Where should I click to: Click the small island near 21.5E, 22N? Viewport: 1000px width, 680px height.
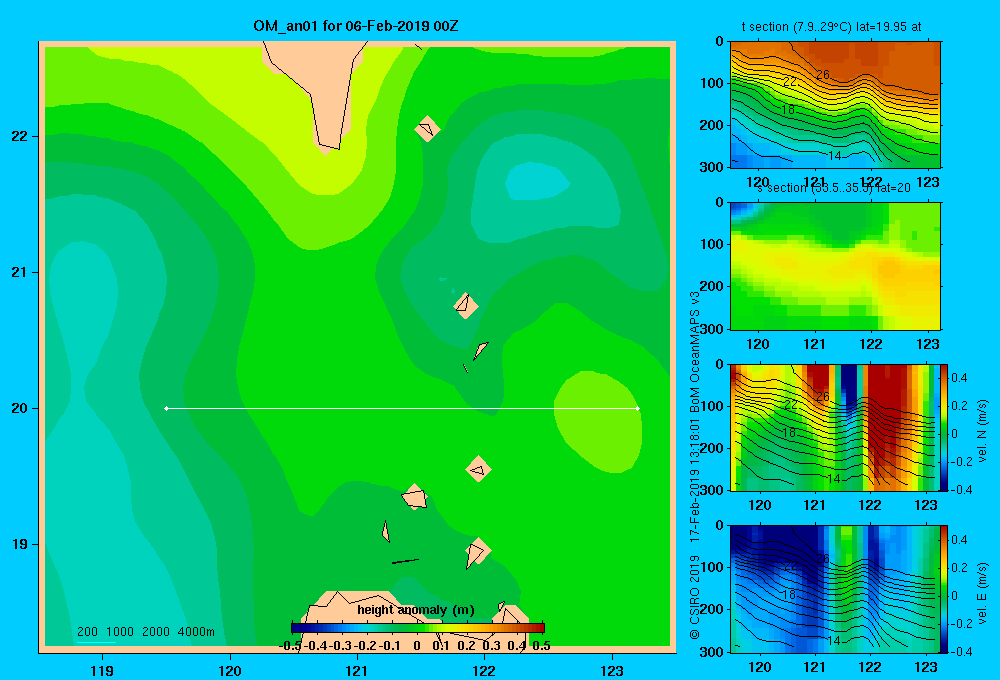click(427, 129)
